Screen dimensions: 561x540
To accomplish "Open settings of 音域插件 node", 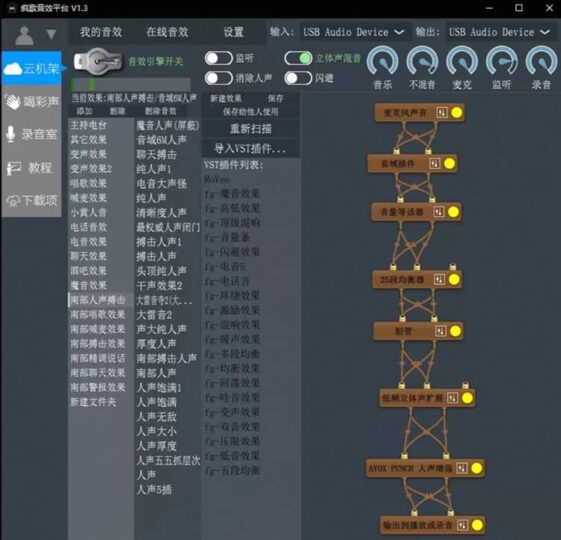I will pos(434,164).
